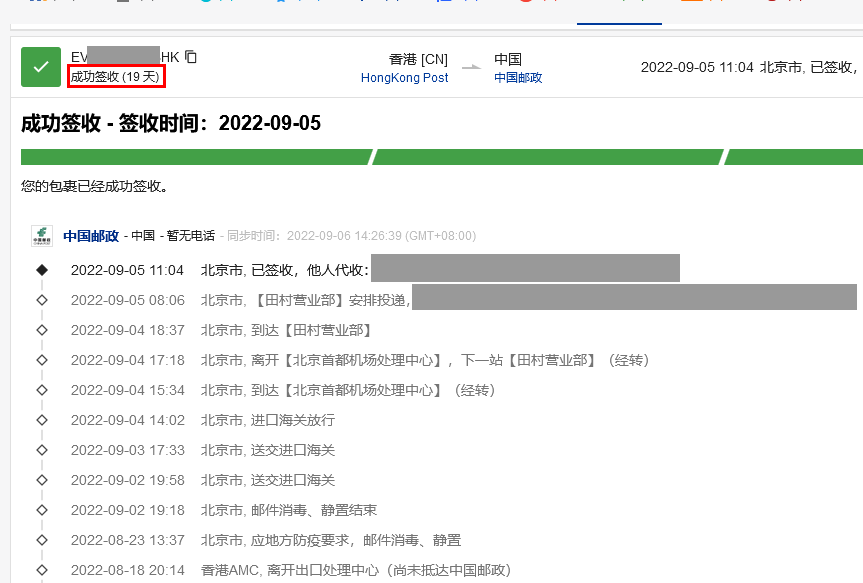Click the latest status summary in header row

750,67
